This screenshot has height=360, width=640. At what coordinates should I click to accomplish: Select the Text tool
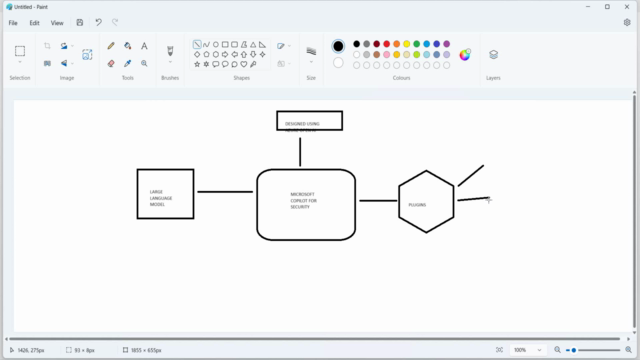pos(144,46)
